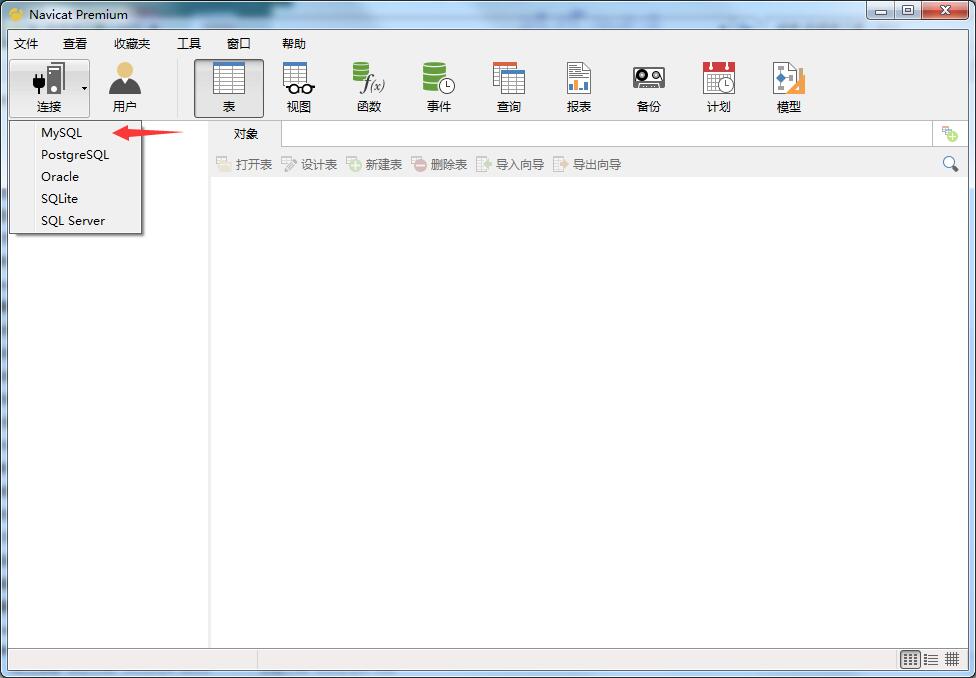
Task: Click the 设计表 design table button
Action: pos(309,164)
